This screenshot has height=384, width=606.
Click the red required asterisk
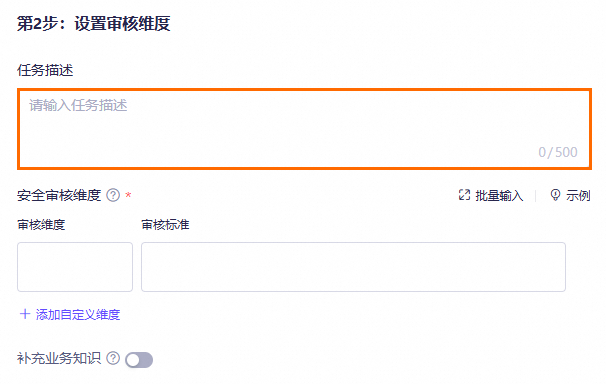tap(128, 195)
